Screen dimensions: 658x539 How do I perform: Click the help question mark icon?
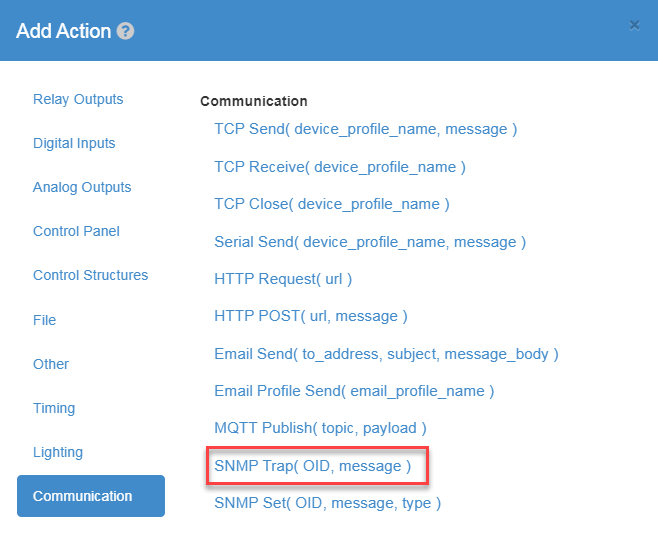click(125, 31)
